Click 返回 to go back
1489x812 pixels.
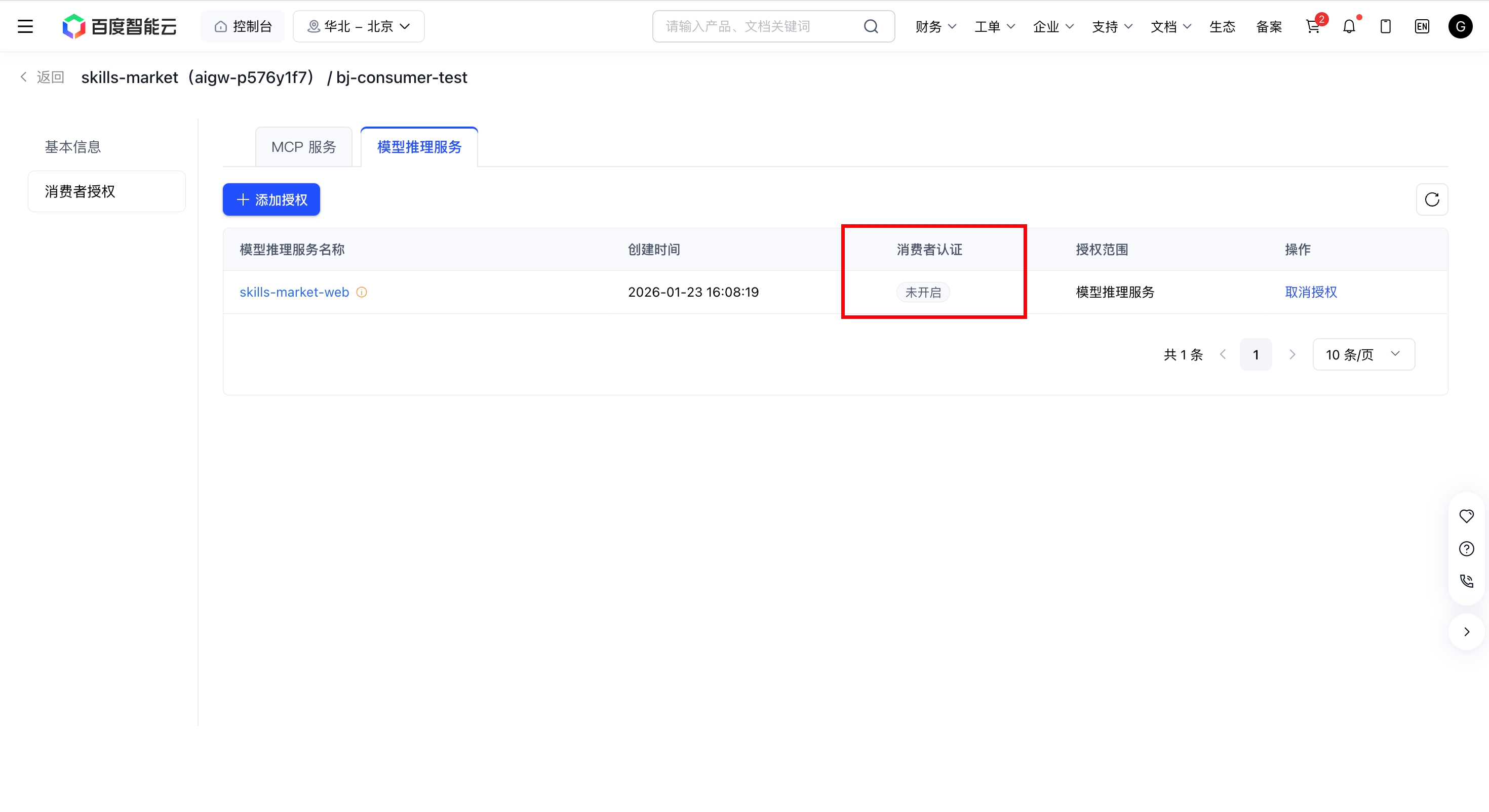click(42, 77)
